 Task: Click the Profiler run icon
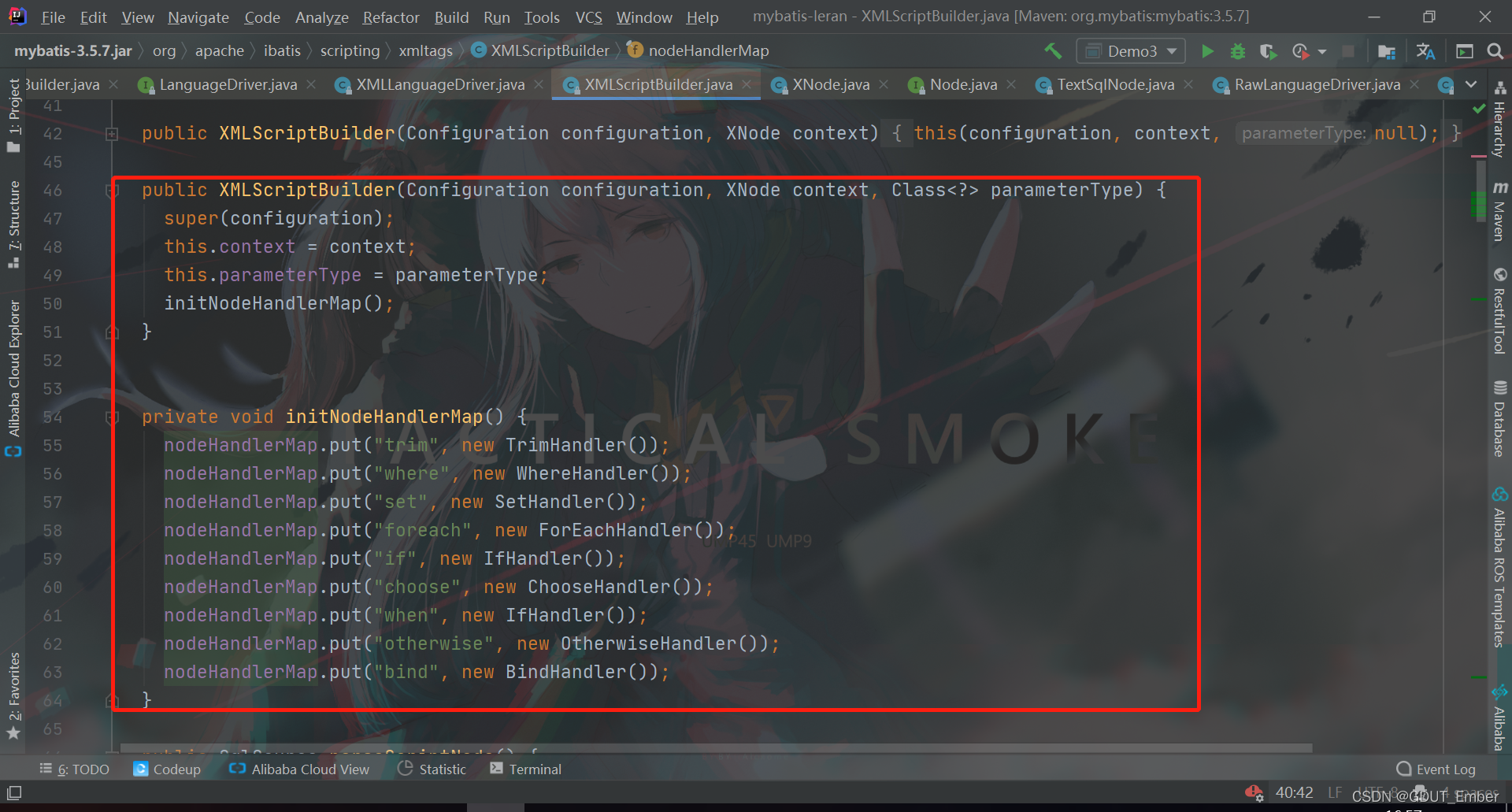1300,51
